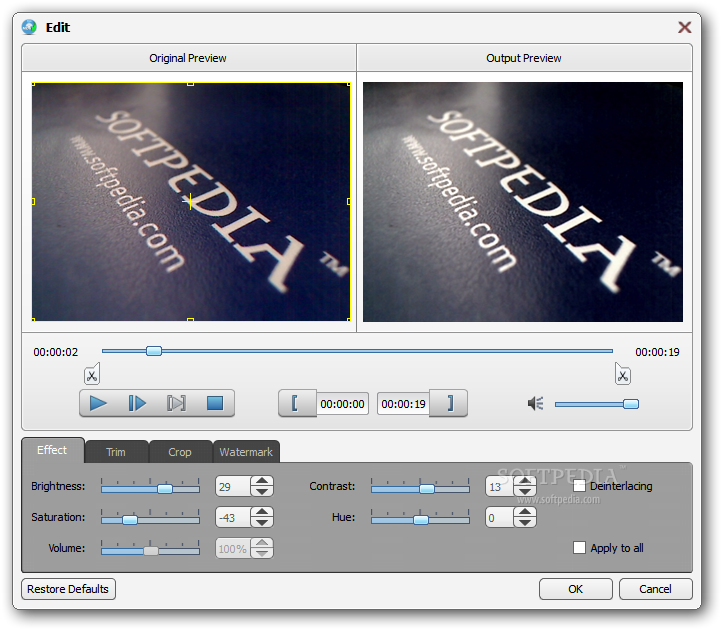Check the Apply to all box
This screenshot has height=630, width=722.
579,548
